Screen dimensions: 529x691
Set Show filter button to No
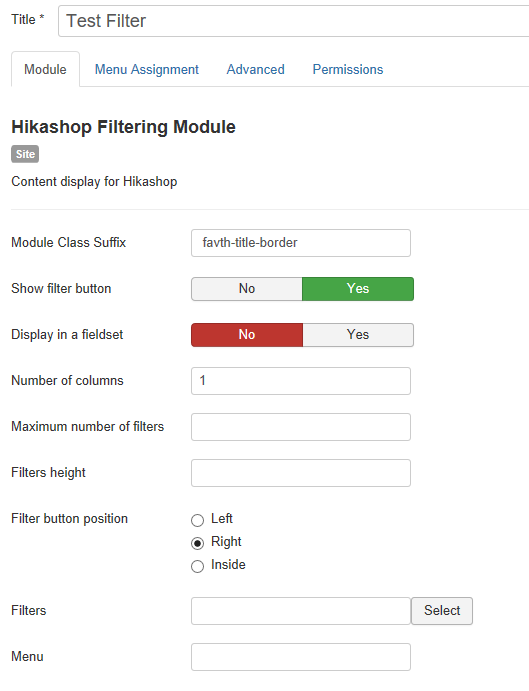[247, 289]
